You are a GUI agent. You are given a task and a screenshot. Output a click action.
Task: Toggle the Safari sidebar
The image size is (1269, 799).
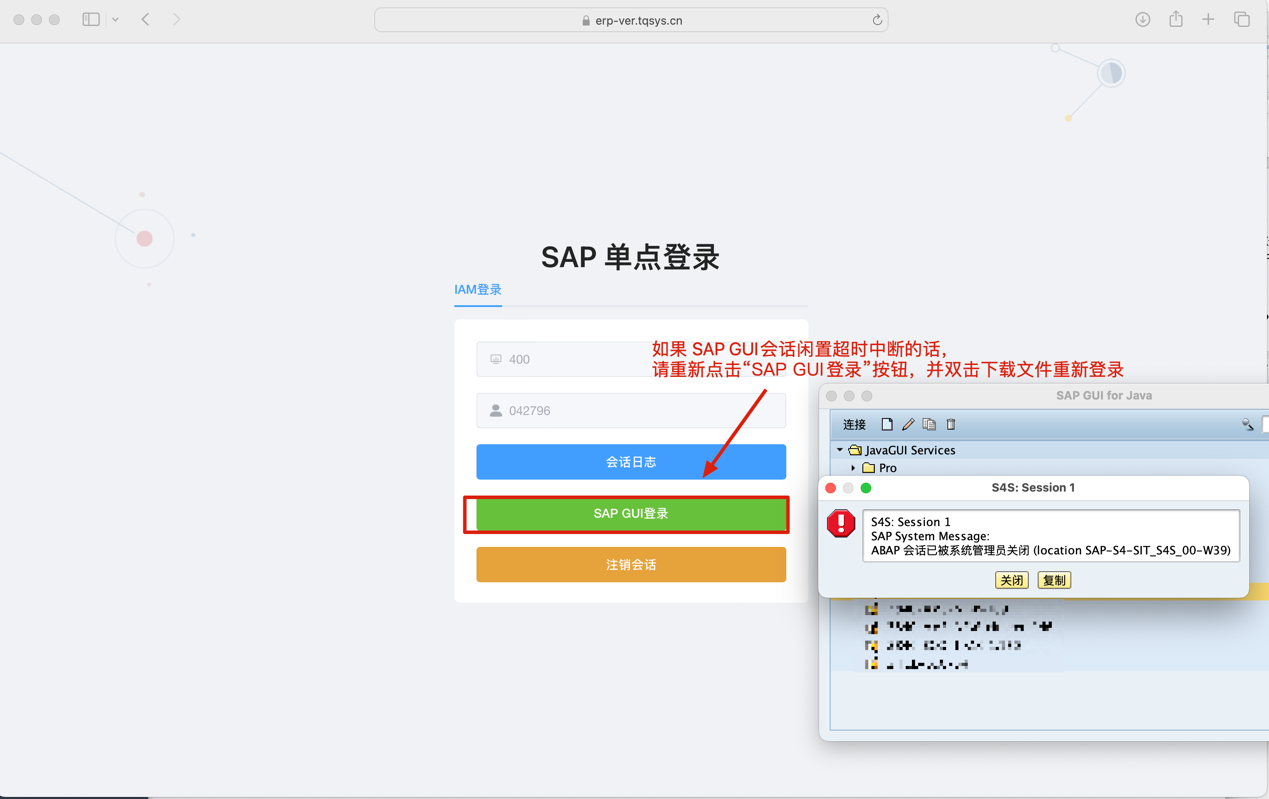91,20
